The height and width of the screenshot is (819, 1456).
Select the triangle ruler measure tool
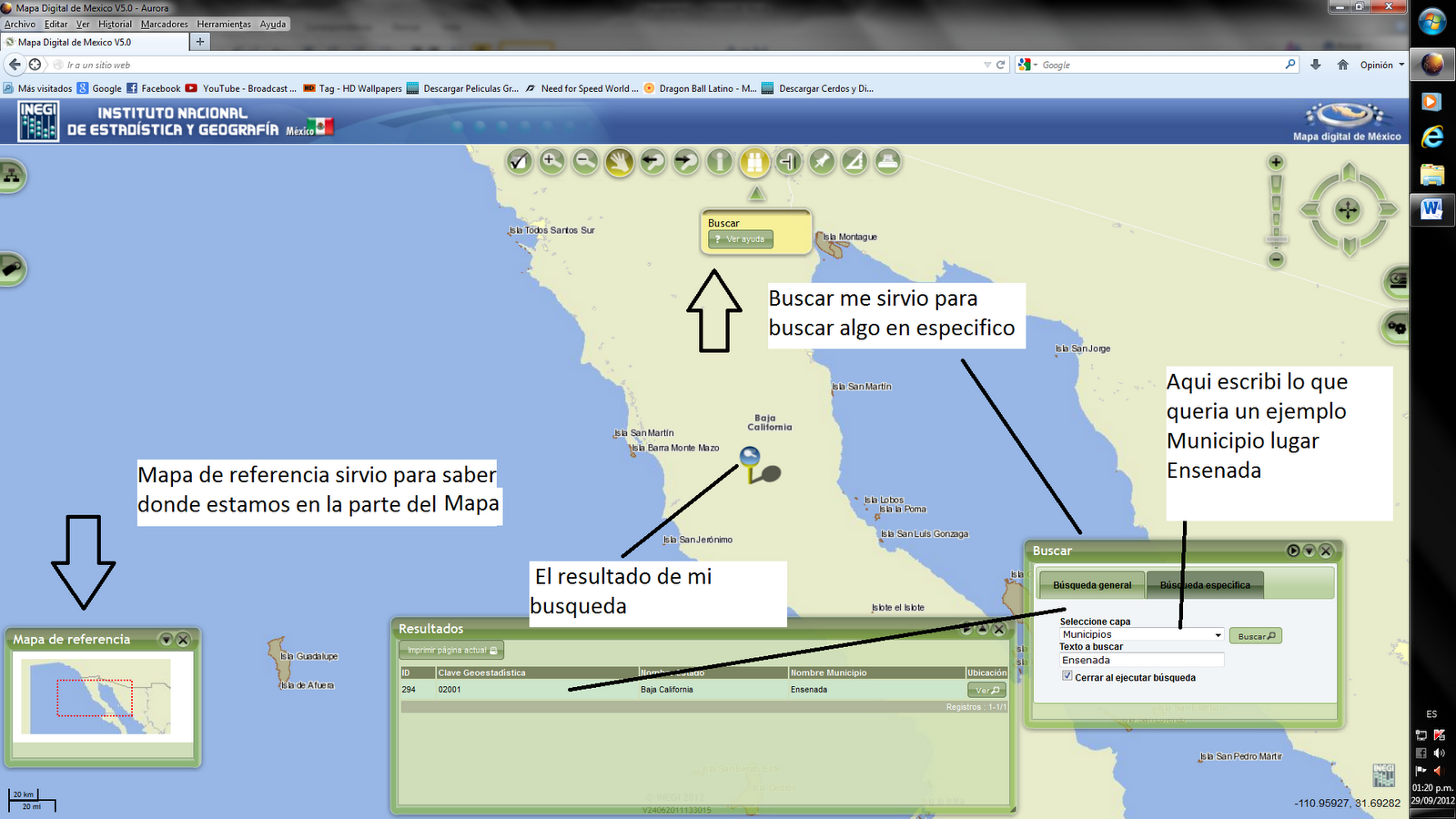[854, 161]
